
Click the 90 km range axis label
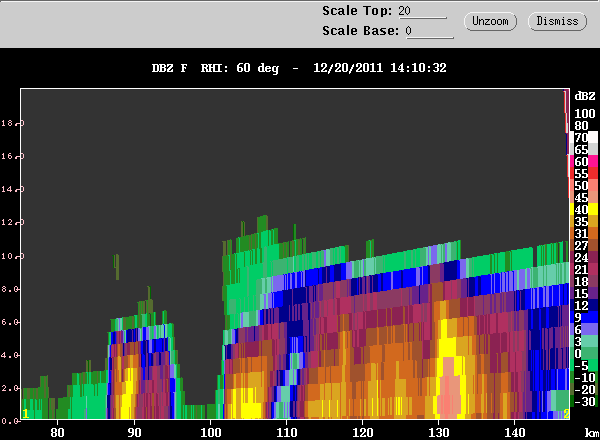click(134, 433)
